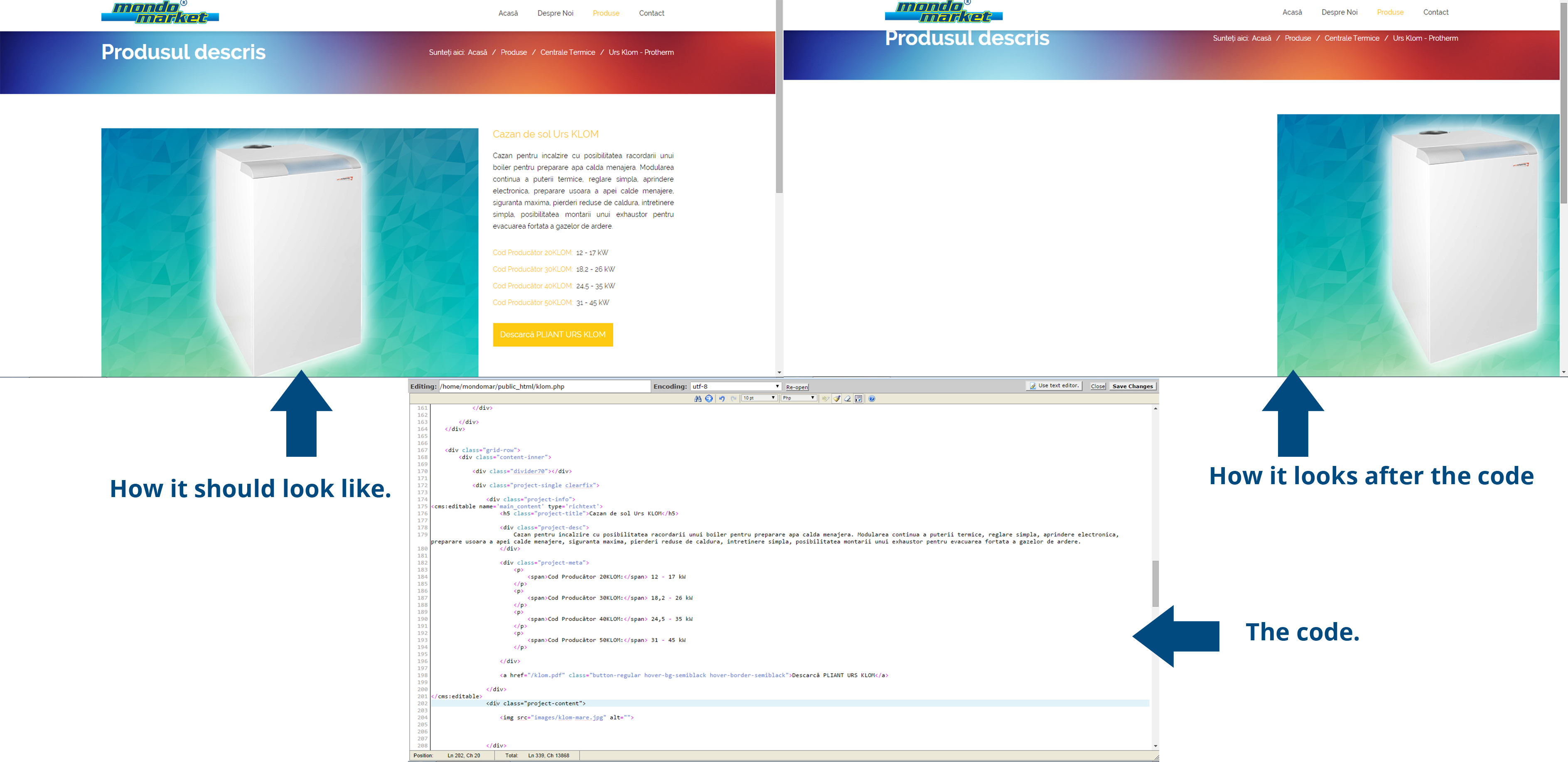Toggle the syntax highlight brush icon
The image size is (1568, 762).
coord(837,398)
